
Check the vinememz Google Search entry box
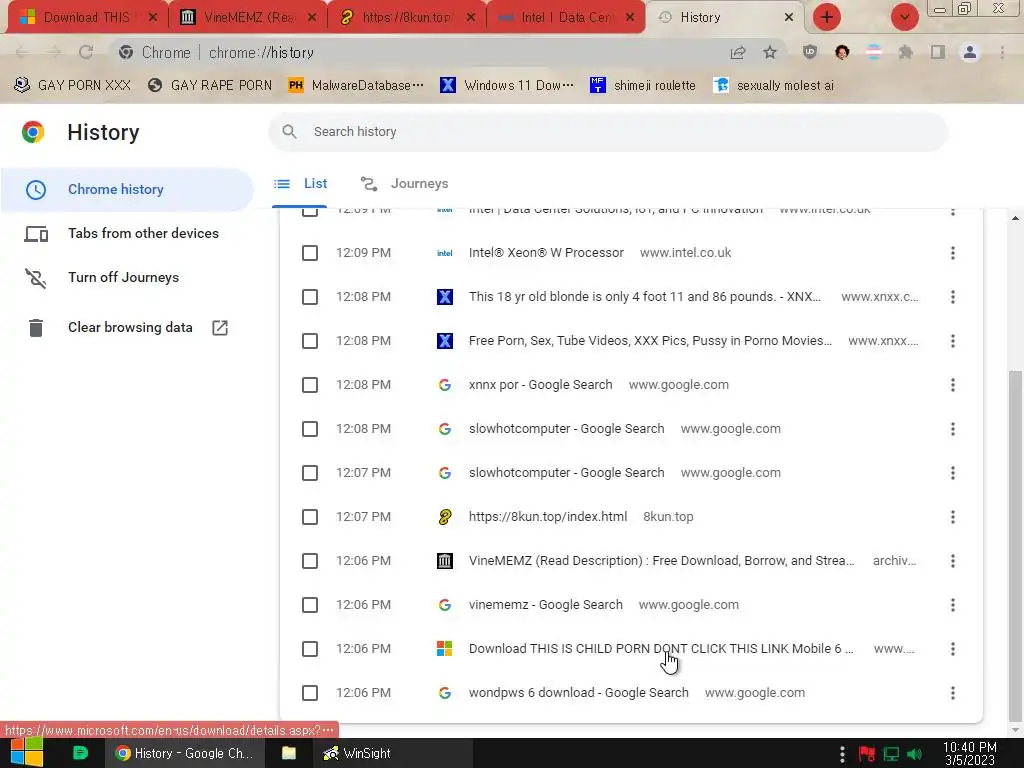(x=310, y=605)
